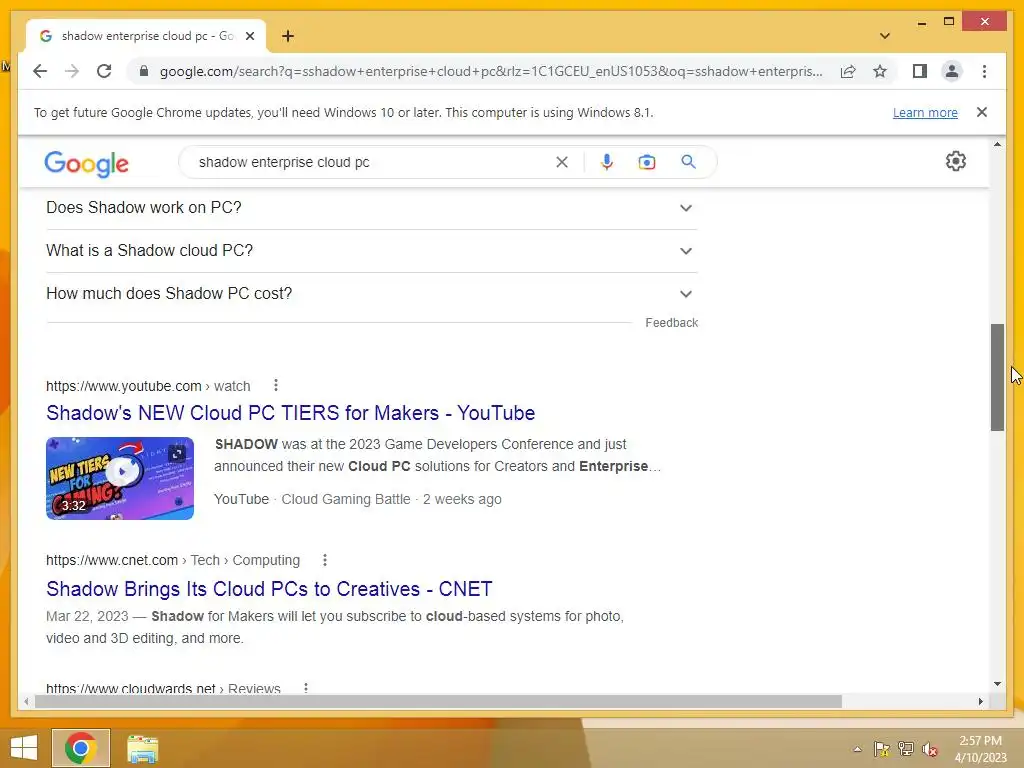Click the horizontal scrollbar thumb
The width and height of the screenshot is (1024, 768).
[438, 701]
